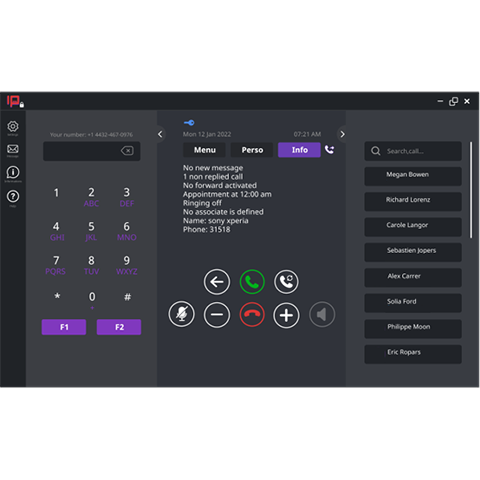480x480 pixels.
Task: Open the Settings gear in sidebar
Action: [x=13, y=127]
